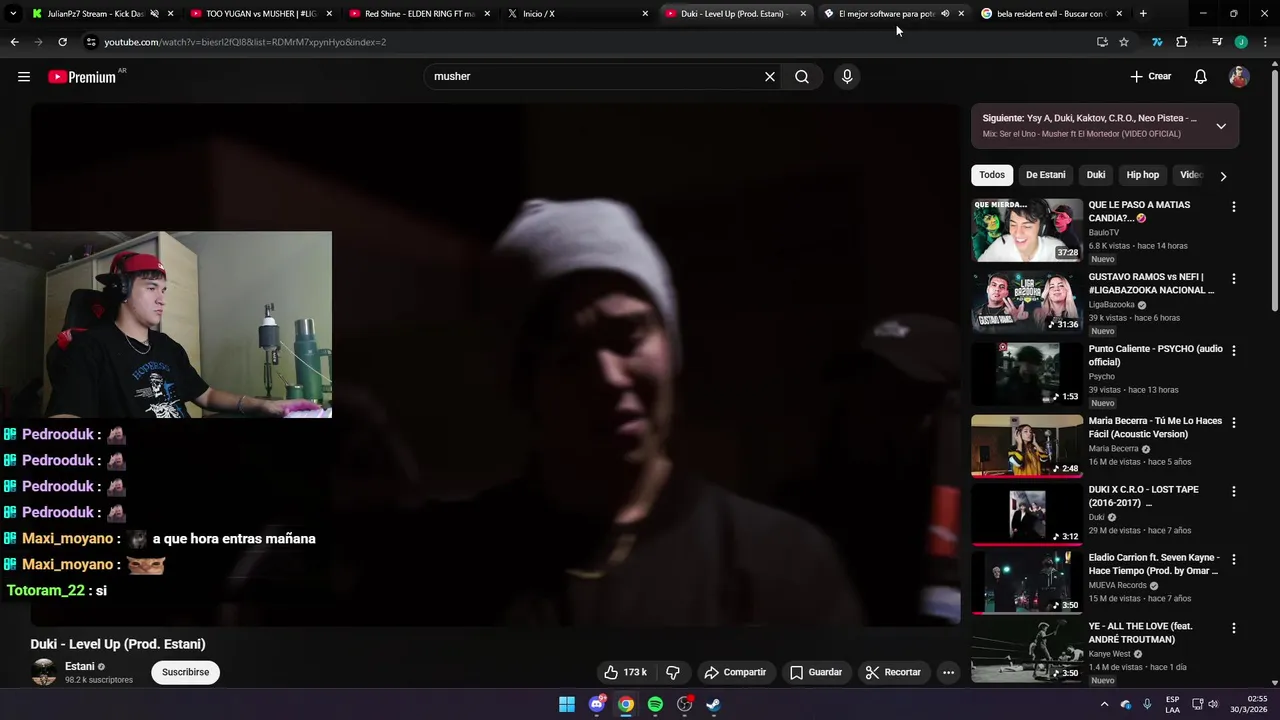Open the YouTube hamburger guide menu
This screenshot has height=720, width=1280.
pyautogui.click(x=24, y=77)
